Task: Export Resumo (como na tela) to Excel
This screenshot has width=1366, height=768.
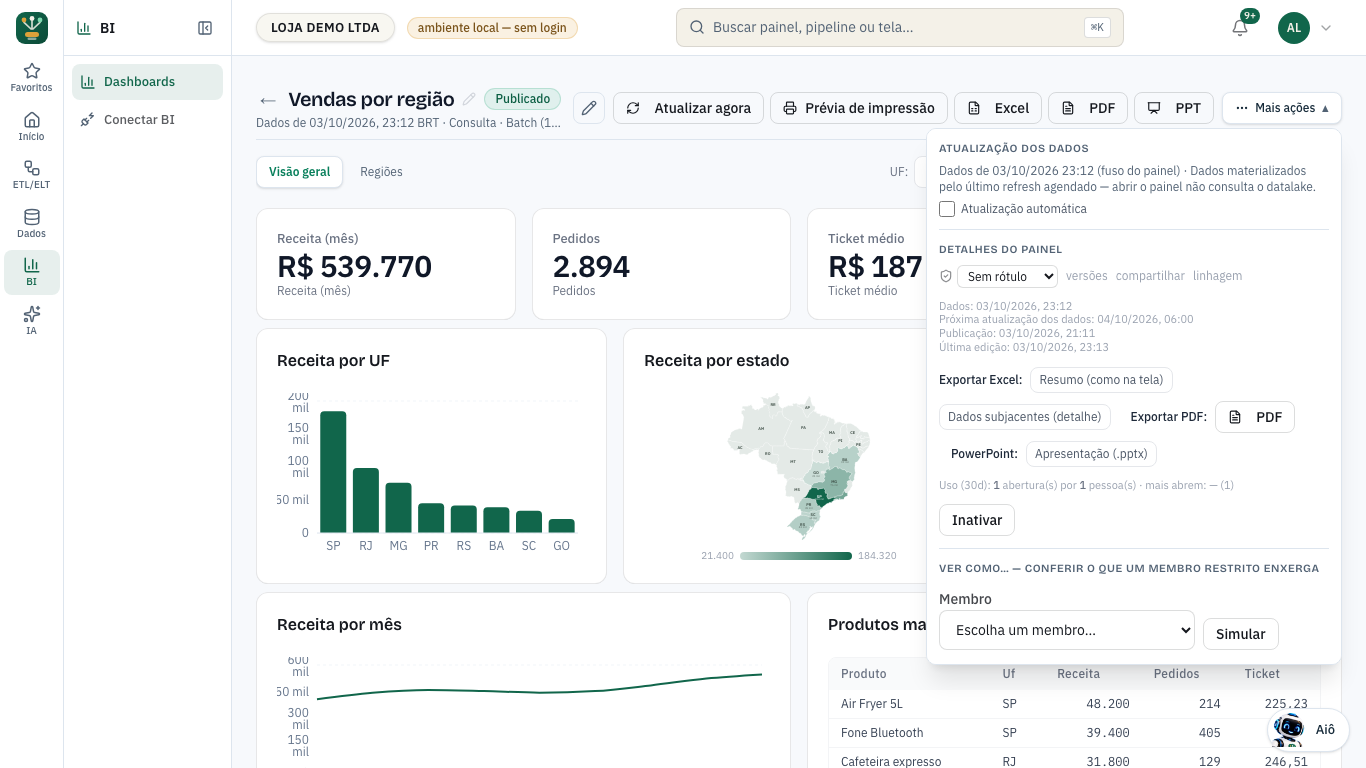Action: pos(1101,380)
